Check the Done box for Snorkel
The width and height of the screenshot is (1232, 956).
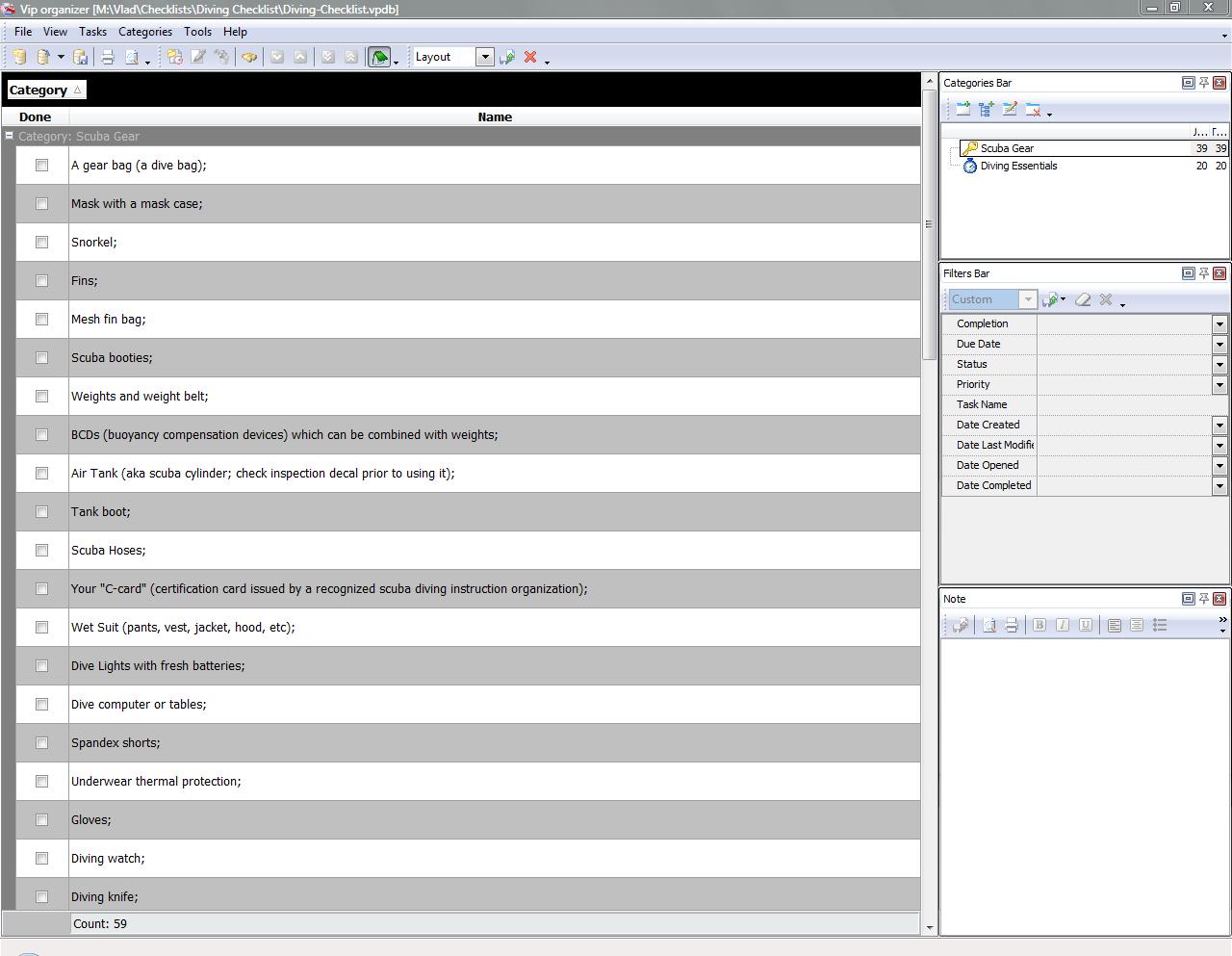point(41,243)
